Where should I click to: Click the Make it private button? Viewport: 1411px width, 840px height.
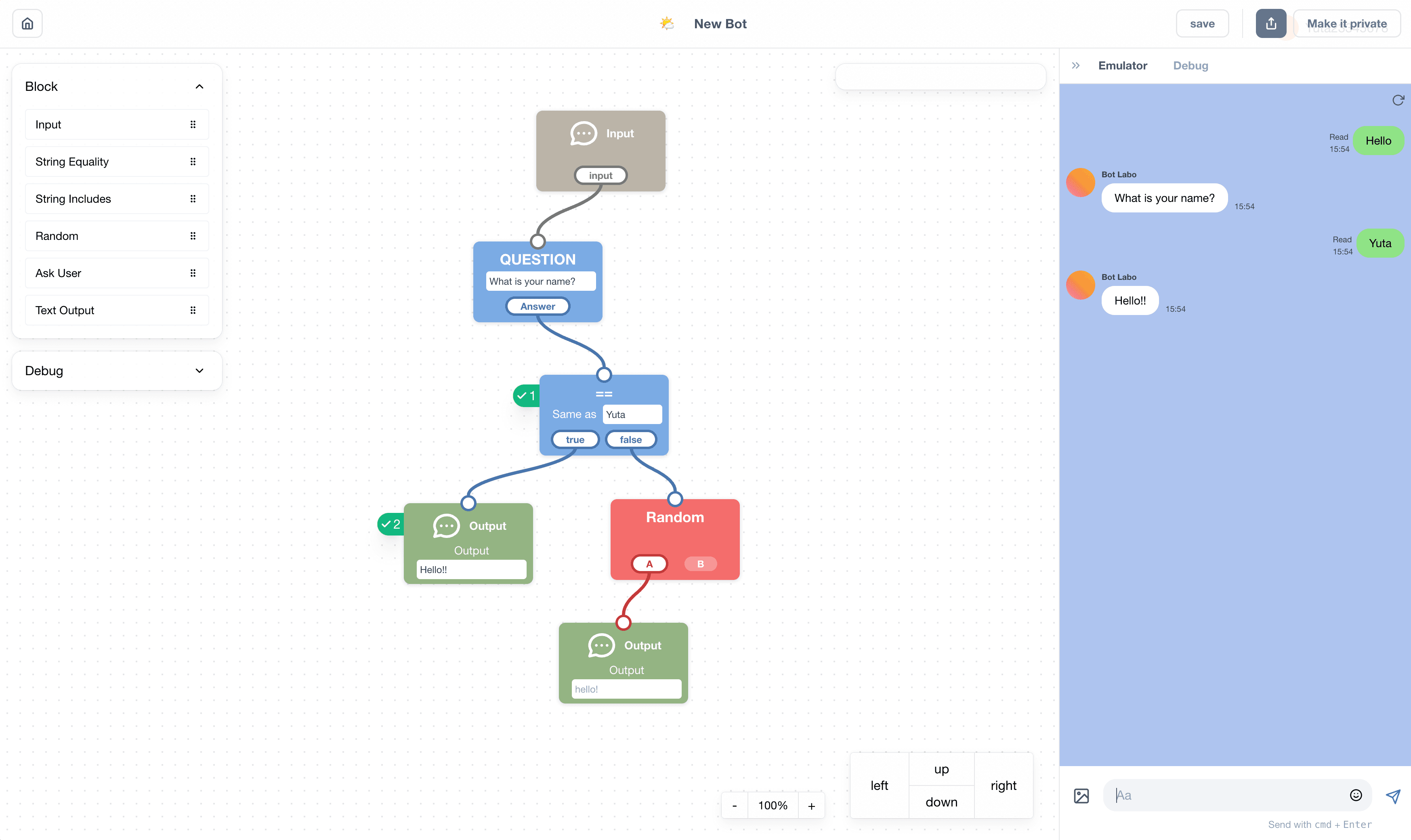(1346, 24)
